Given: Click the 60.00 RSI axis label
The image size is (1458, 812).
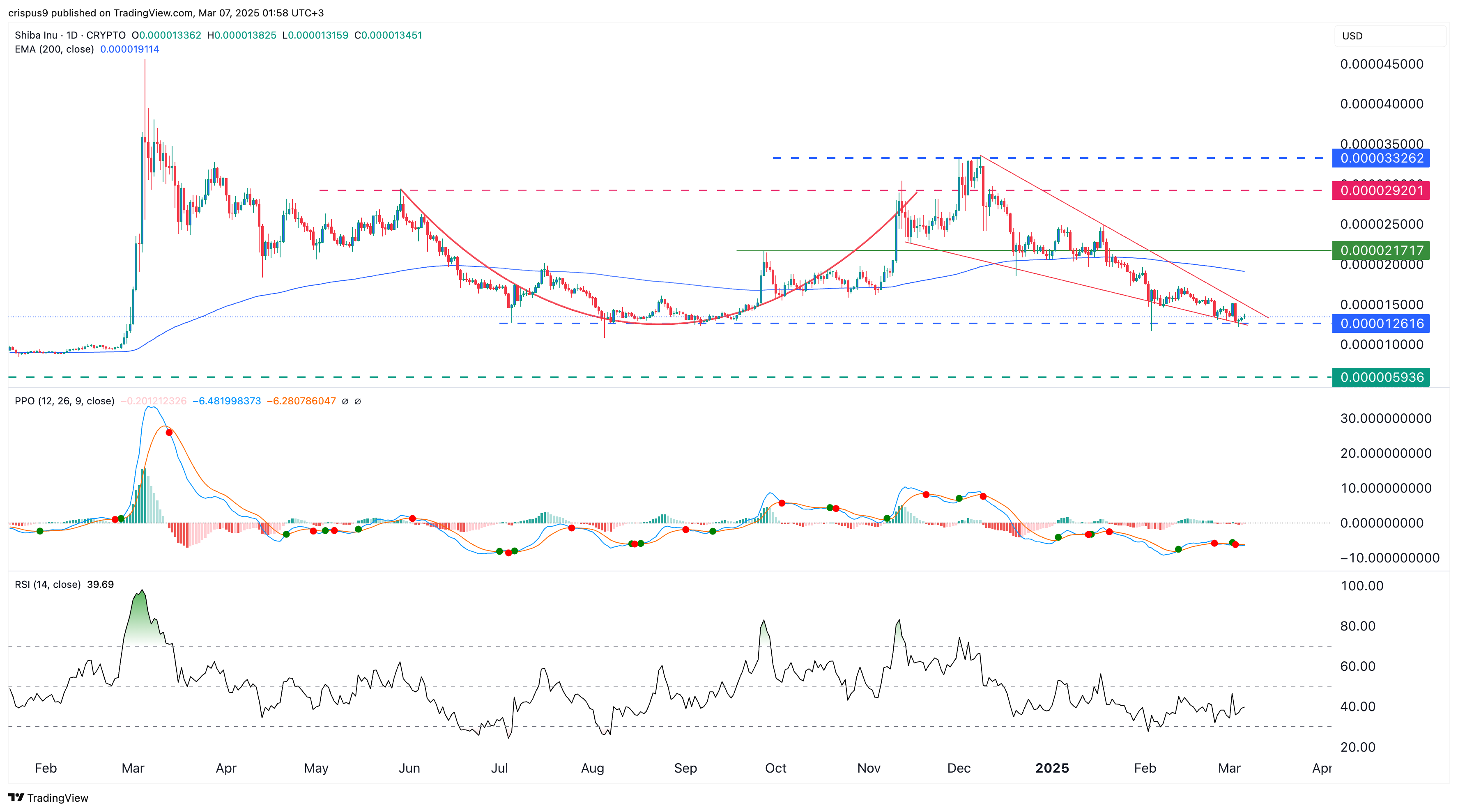Looking at the screenshot, I should click(1357, 666).
